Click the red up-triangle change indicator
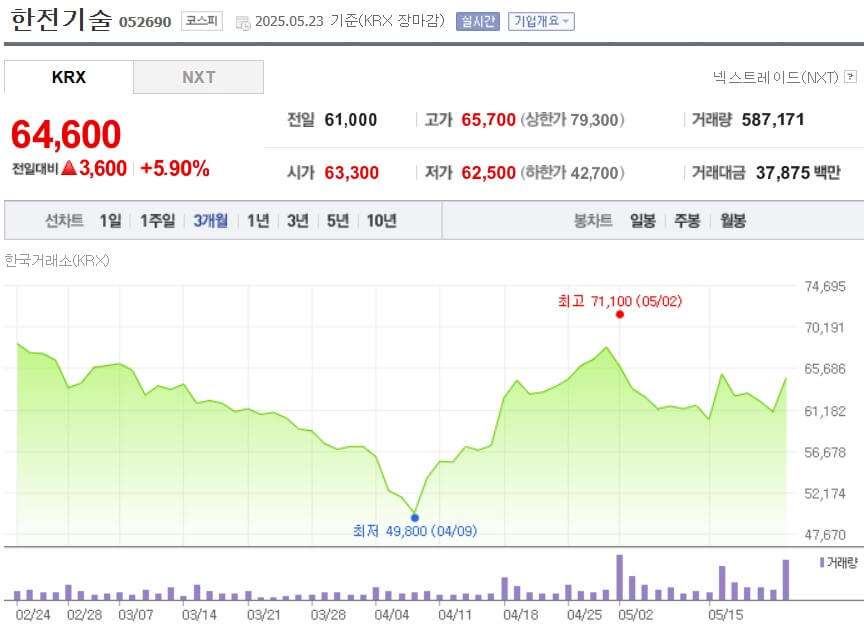 pyautogui.click(x=69, y=167)
